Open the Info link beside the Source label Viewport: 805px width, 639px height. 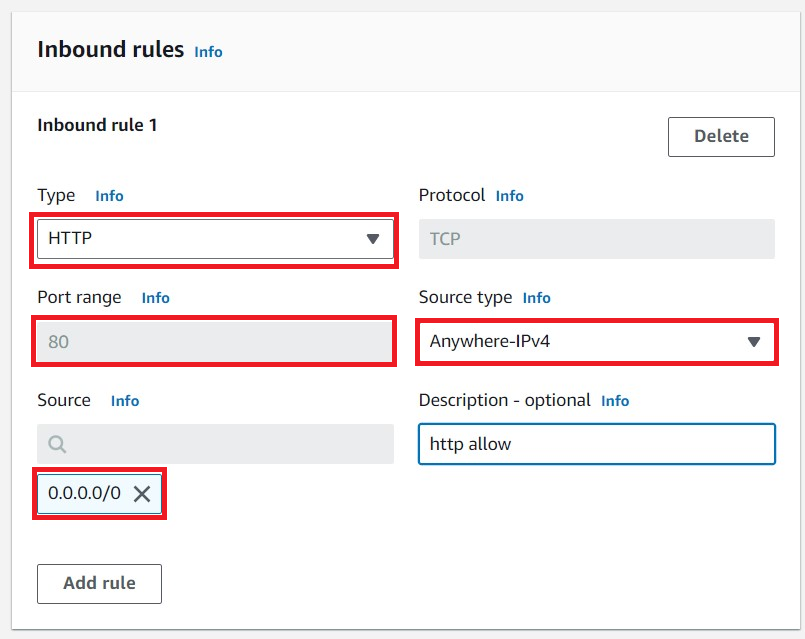coord(125,401)
